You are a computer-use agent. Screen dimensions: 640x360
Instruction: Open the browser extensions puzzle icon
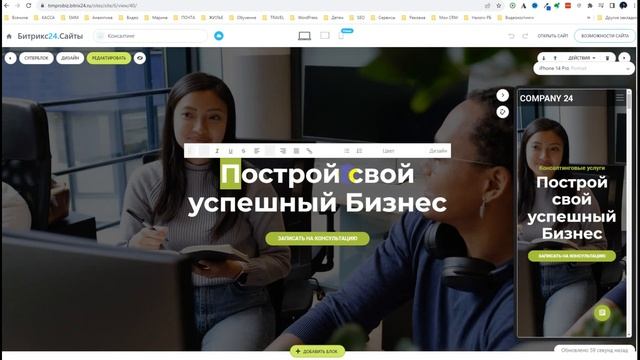coord(589,6)
